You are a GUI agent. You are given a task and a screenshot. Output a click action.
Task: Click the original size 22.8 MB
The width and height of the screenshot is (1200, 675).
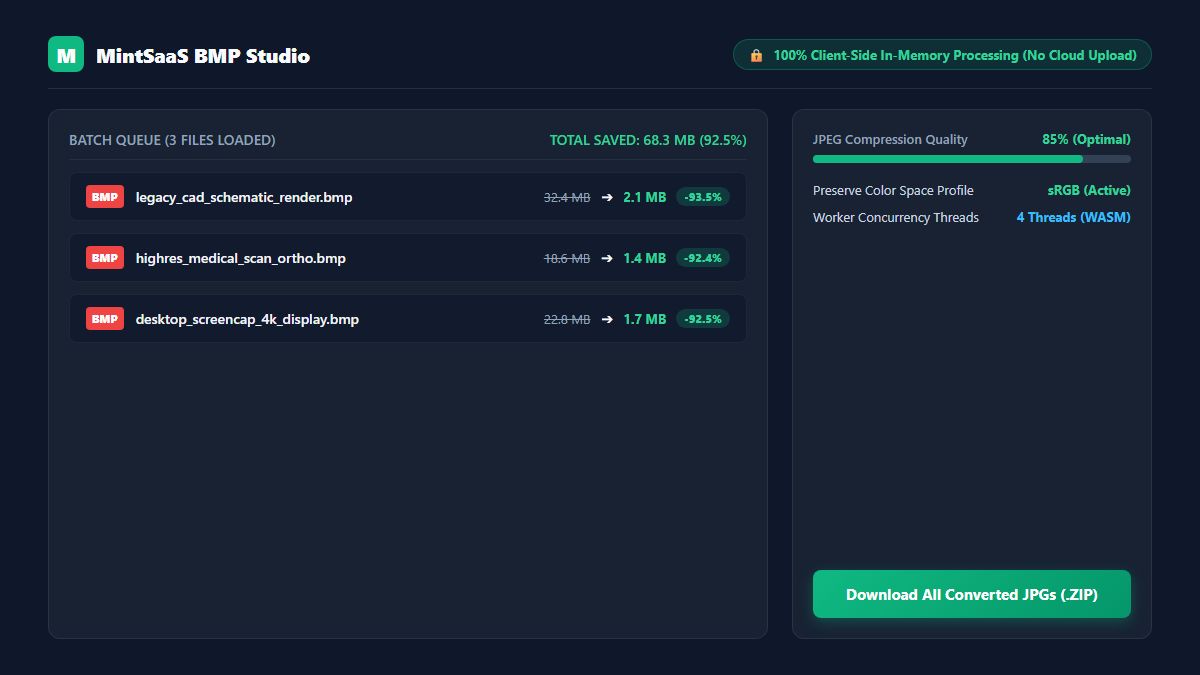(x=567, y=320)
